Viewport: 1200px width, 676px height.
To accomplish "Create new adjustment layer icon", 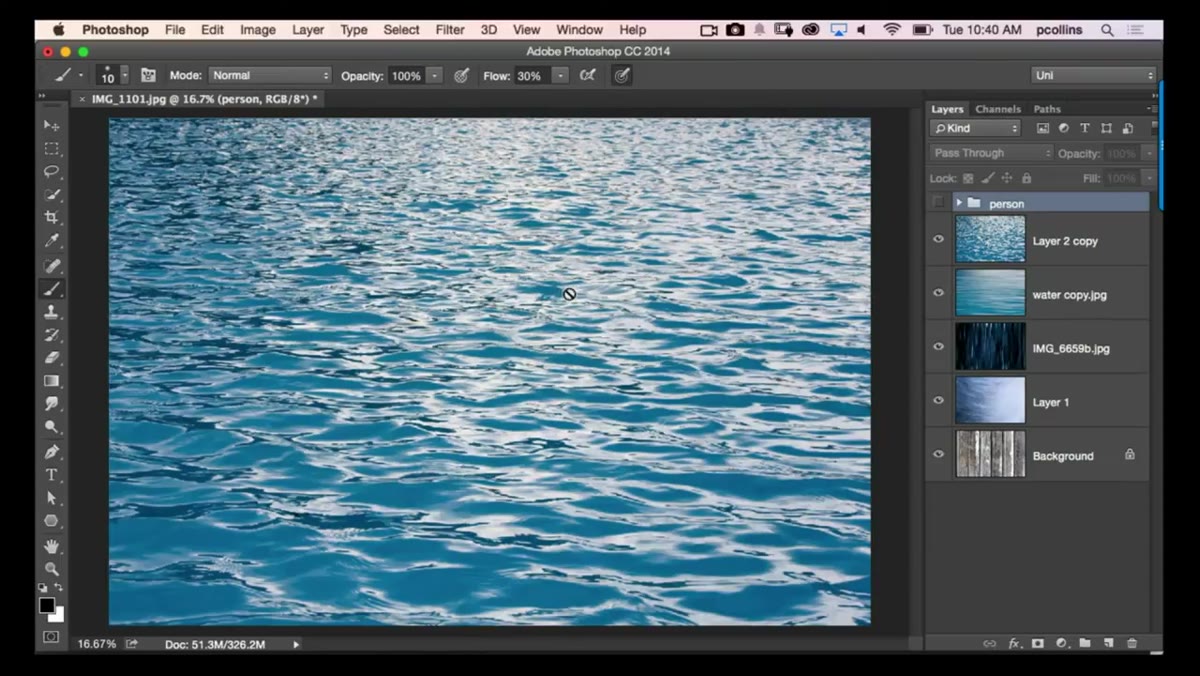I will [x=1061, y=643].
